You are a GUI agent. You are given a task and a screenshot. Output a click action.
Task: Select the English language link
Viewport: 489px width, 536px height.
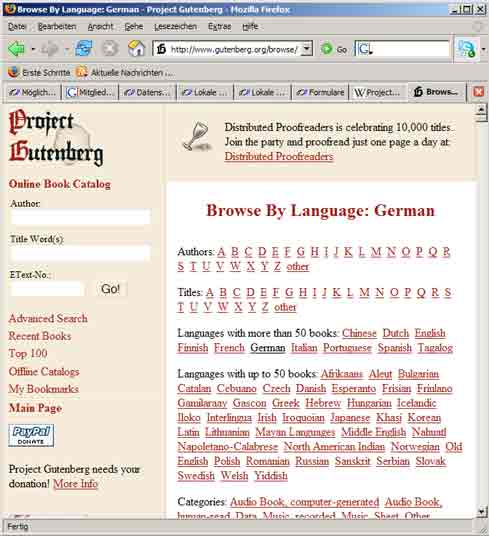430,333
